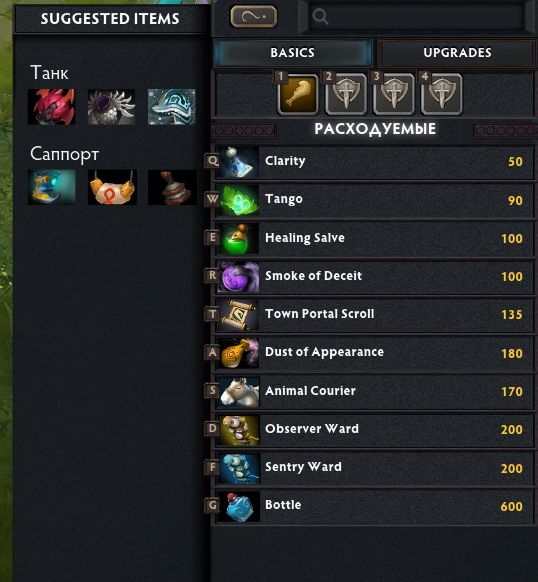Select consumables category 1 with drumstick

pyautogui.click(x=298, y=94)
